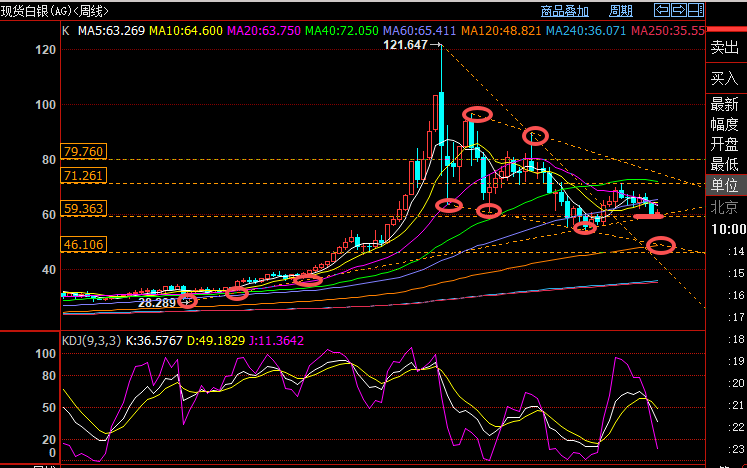
Task: Click the :18 time row in side list
Action: click(x=737, y=339)
